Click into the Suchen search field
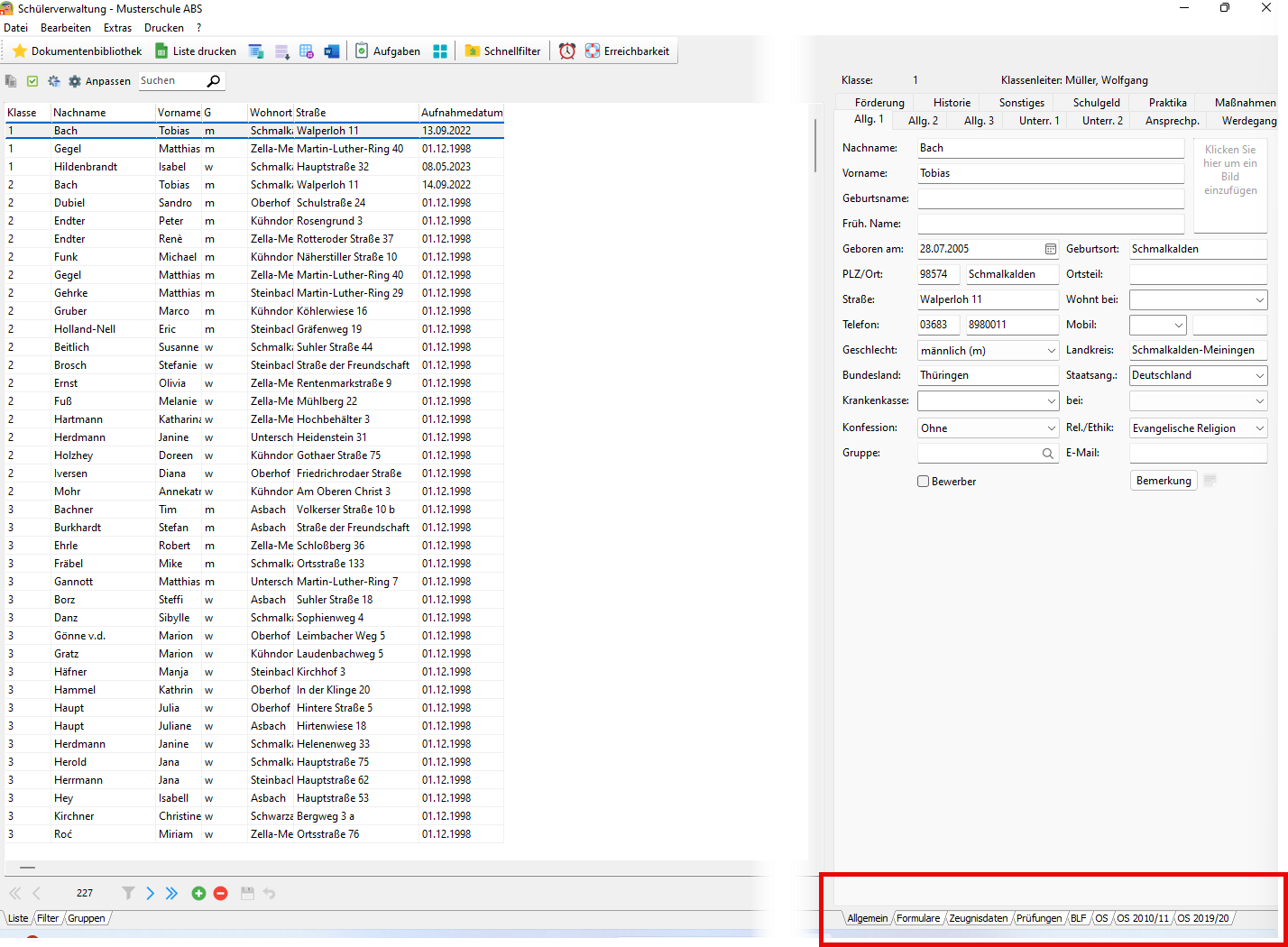This screenshot has height=947, width=1288. 171,81
